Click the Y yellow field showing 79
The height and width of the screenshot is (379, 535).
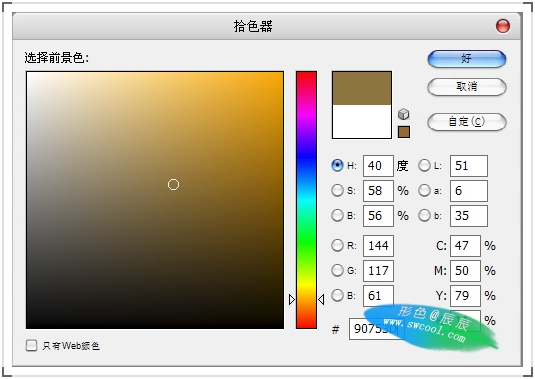(465, 295)
